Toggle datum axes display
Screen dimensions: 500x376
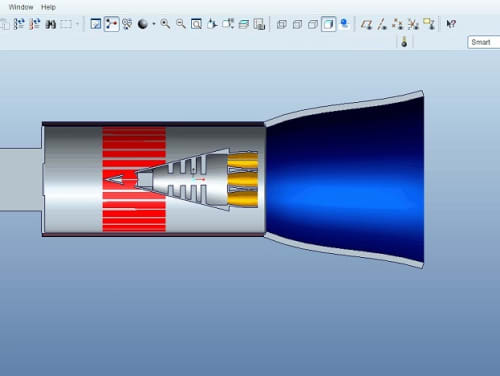tap(382, 24)
